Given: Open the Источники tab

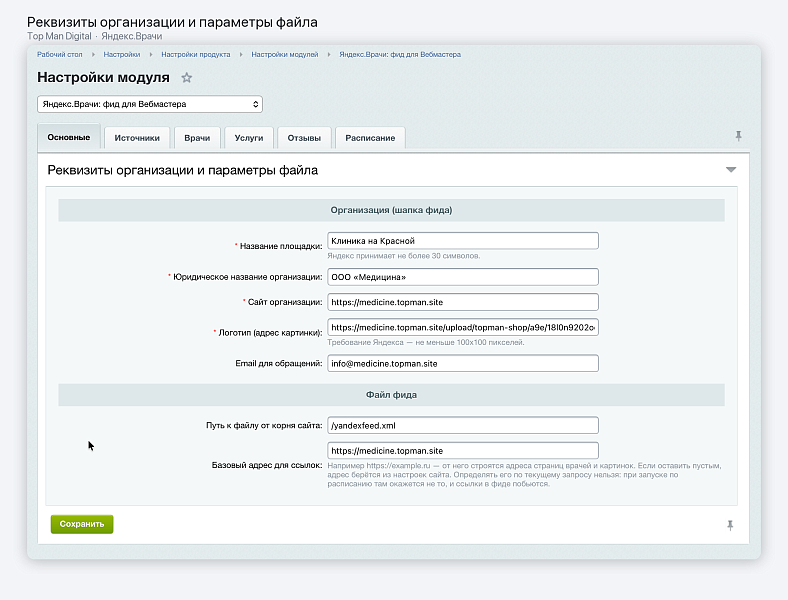Looking at the screenshot, I should coord(137,138).
